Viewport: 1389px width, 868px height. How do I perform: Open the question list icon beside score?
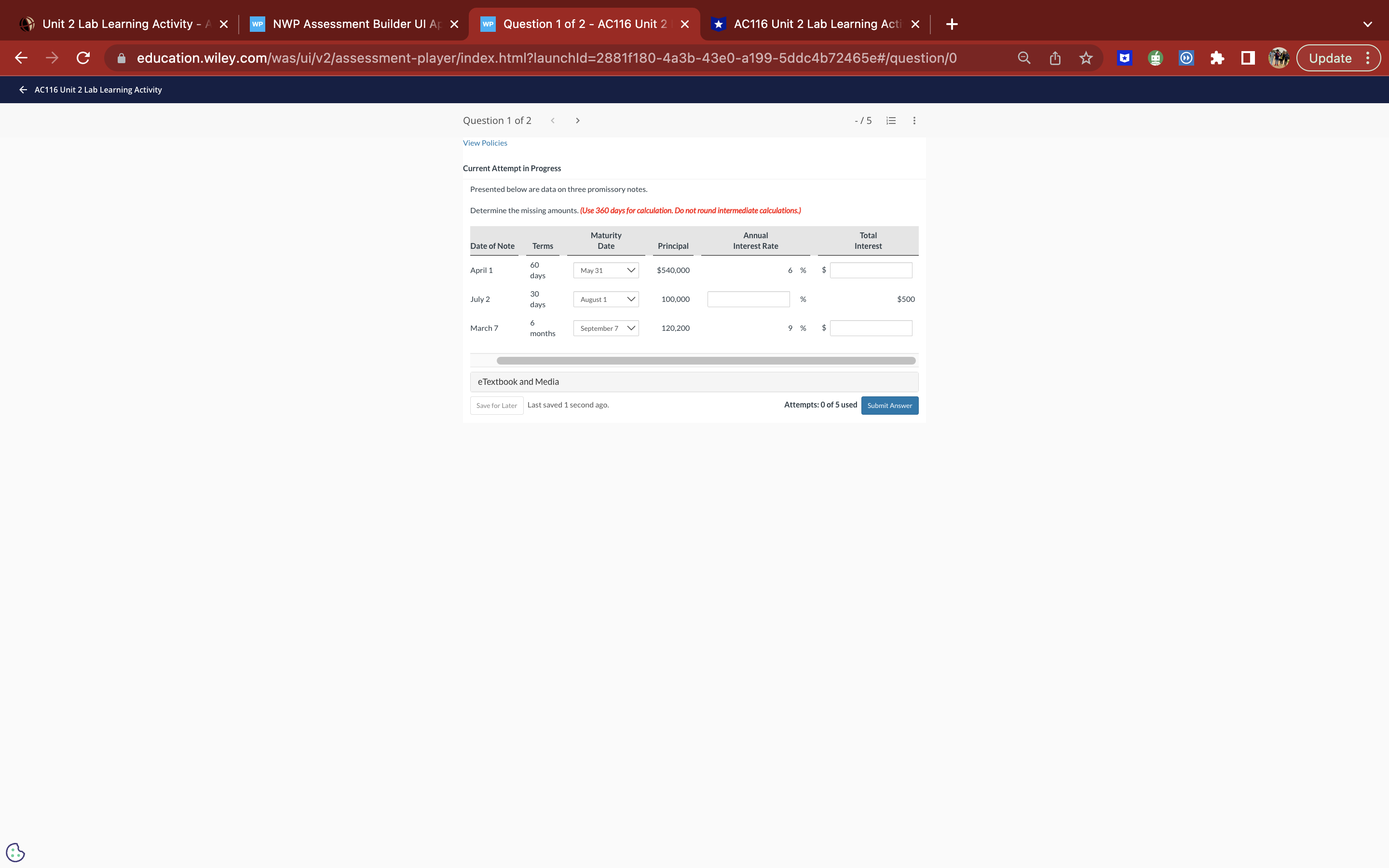coord(891,121)
